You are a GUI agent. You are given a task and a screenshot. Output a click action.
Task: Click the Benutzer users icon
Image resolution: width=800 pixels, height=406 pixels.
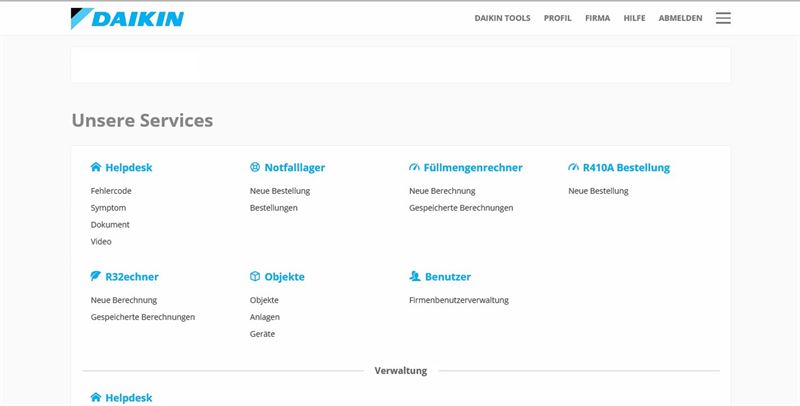point(414,277)
